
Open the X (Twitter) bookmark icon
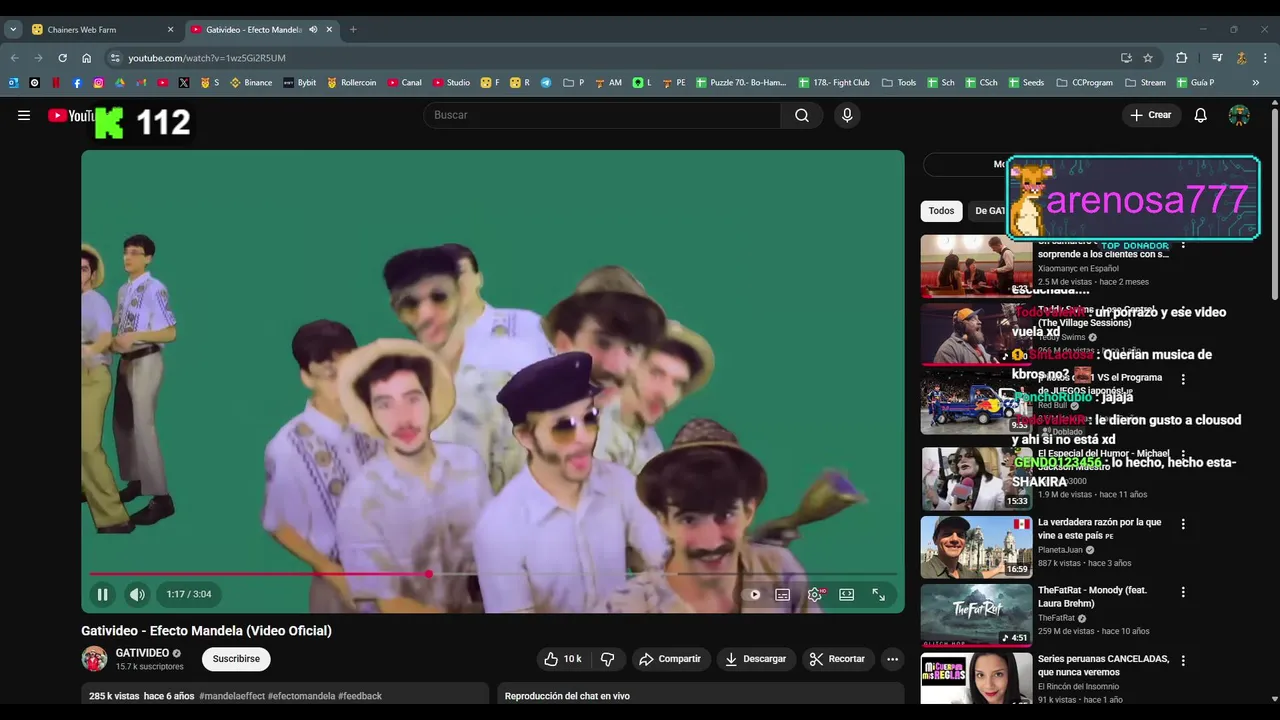click(x=184, y=83)
